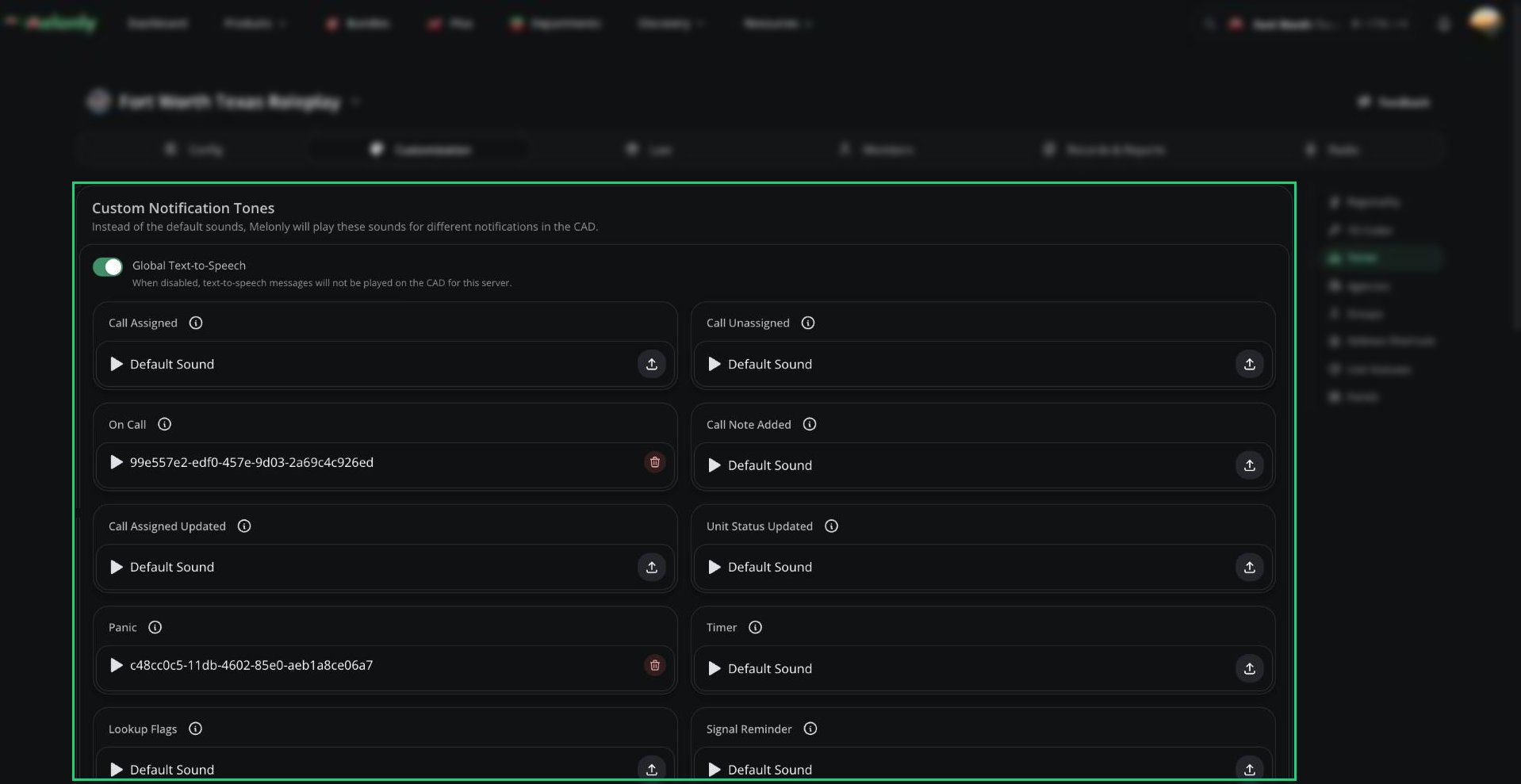Image resolution: width=1521 pixels, height=784 pixels.
Task: Show info for Timer
Action: (756, 627)
